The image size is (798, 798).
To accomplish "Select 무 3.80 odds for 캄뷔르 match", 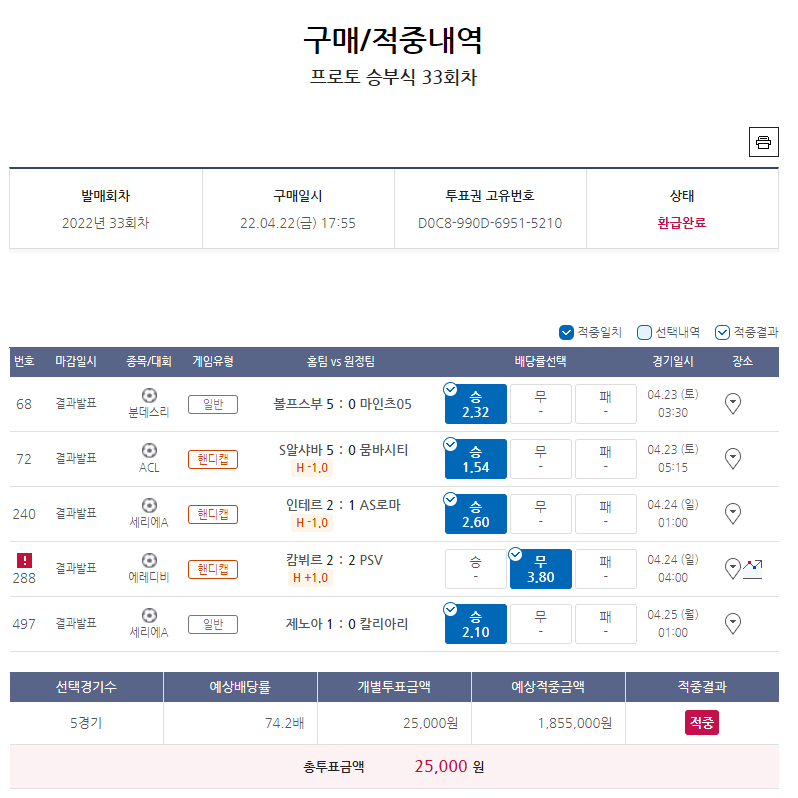I will pos(540,569).
